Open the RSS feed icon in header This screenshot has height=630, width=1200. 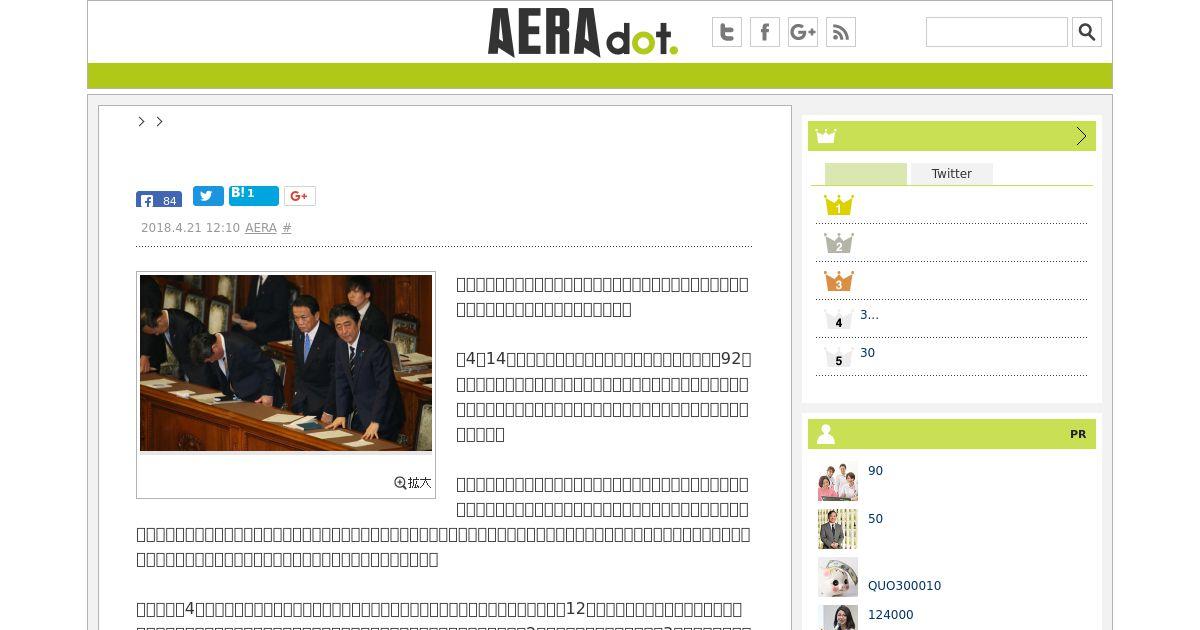click(841, 32)
